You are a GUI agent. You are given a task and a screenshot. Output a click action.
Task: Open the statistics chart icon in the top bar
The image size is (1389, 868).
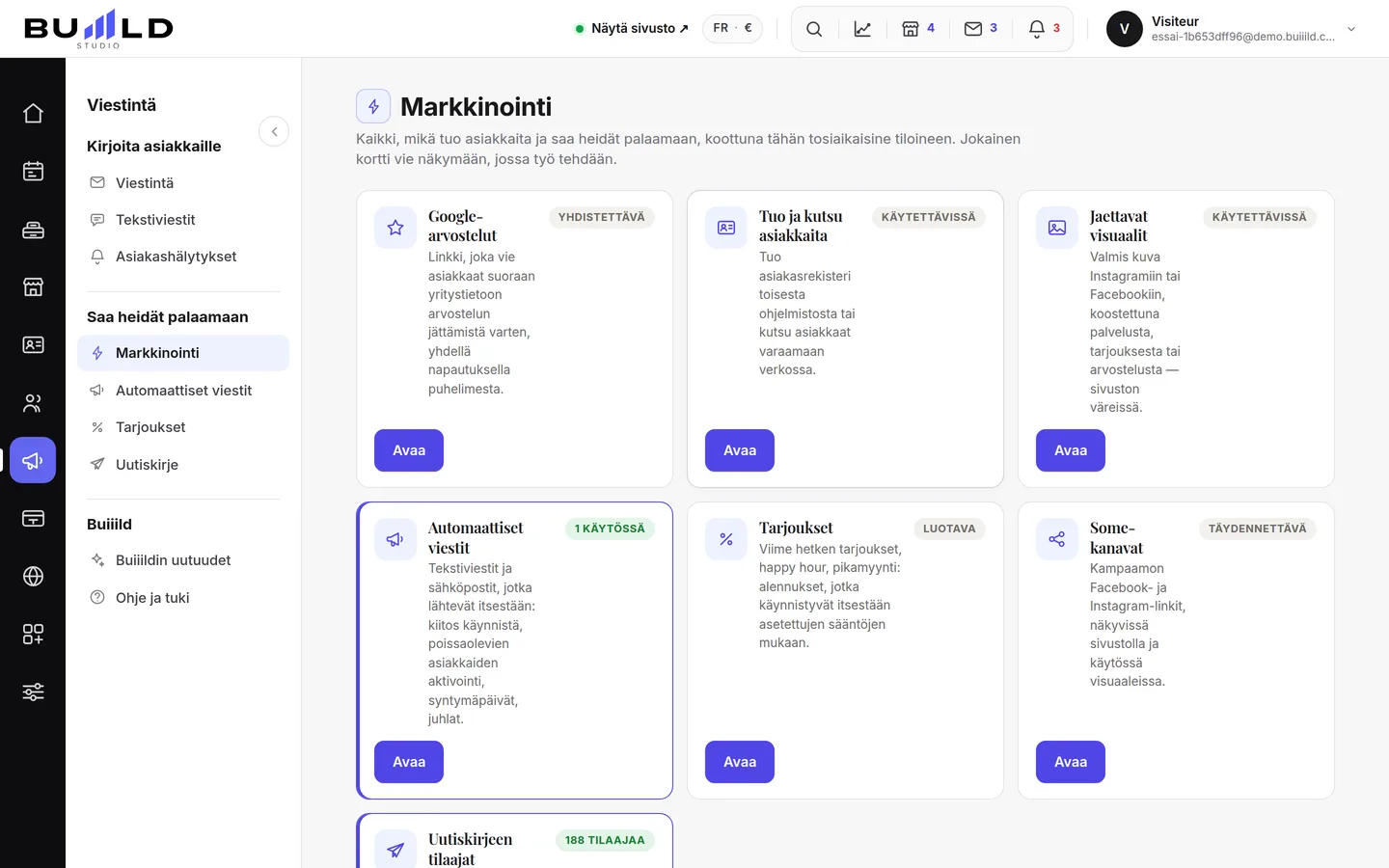pos(862,29)
